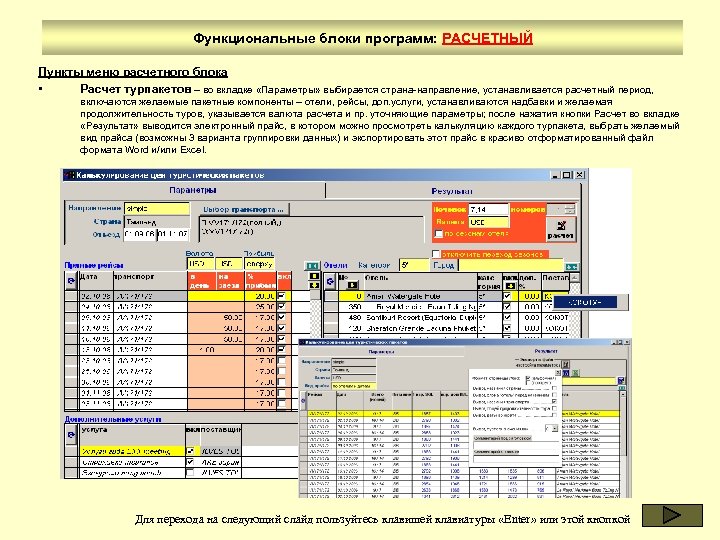Click black arrow icon under № hotel column

(x=352, y=285)
